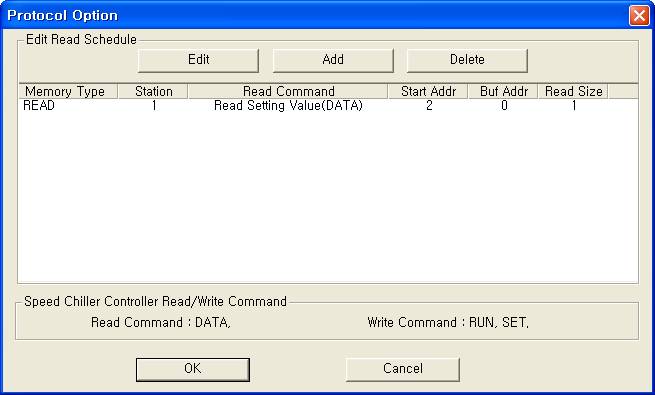Screen dimensions: 655x395
Task: Close the Protocol Option window
Action: pos(639,16)
